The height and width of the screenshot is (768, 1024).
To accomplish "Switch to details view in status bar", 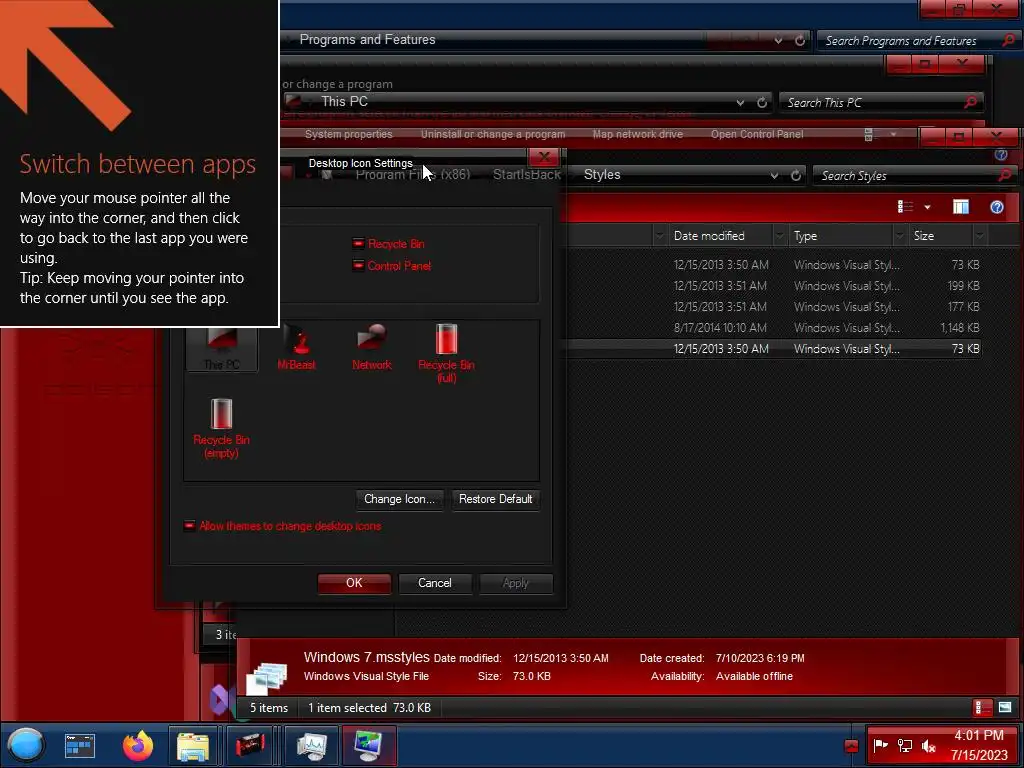I will [x=982, y=707].
